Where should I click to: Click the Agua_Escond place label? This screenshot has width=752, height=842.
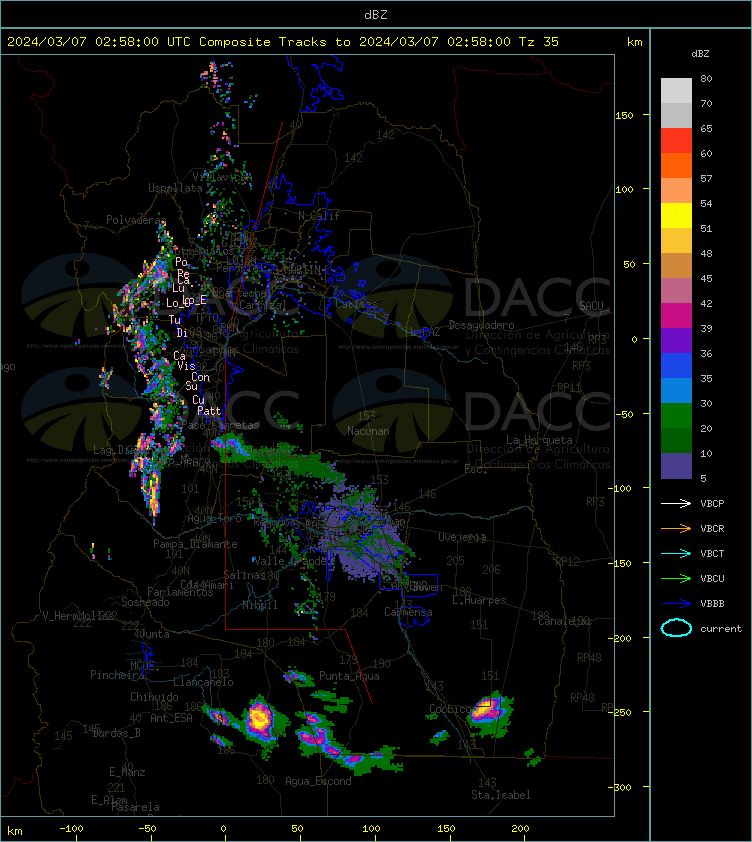pos(318,781)
